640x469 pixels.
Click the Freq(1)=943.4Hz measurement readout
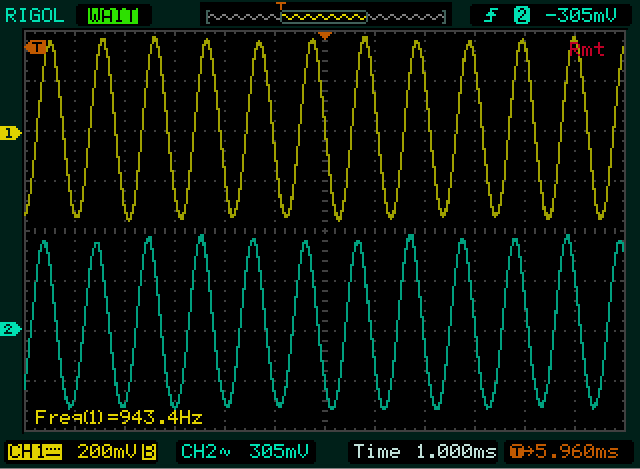click(118, 418)
